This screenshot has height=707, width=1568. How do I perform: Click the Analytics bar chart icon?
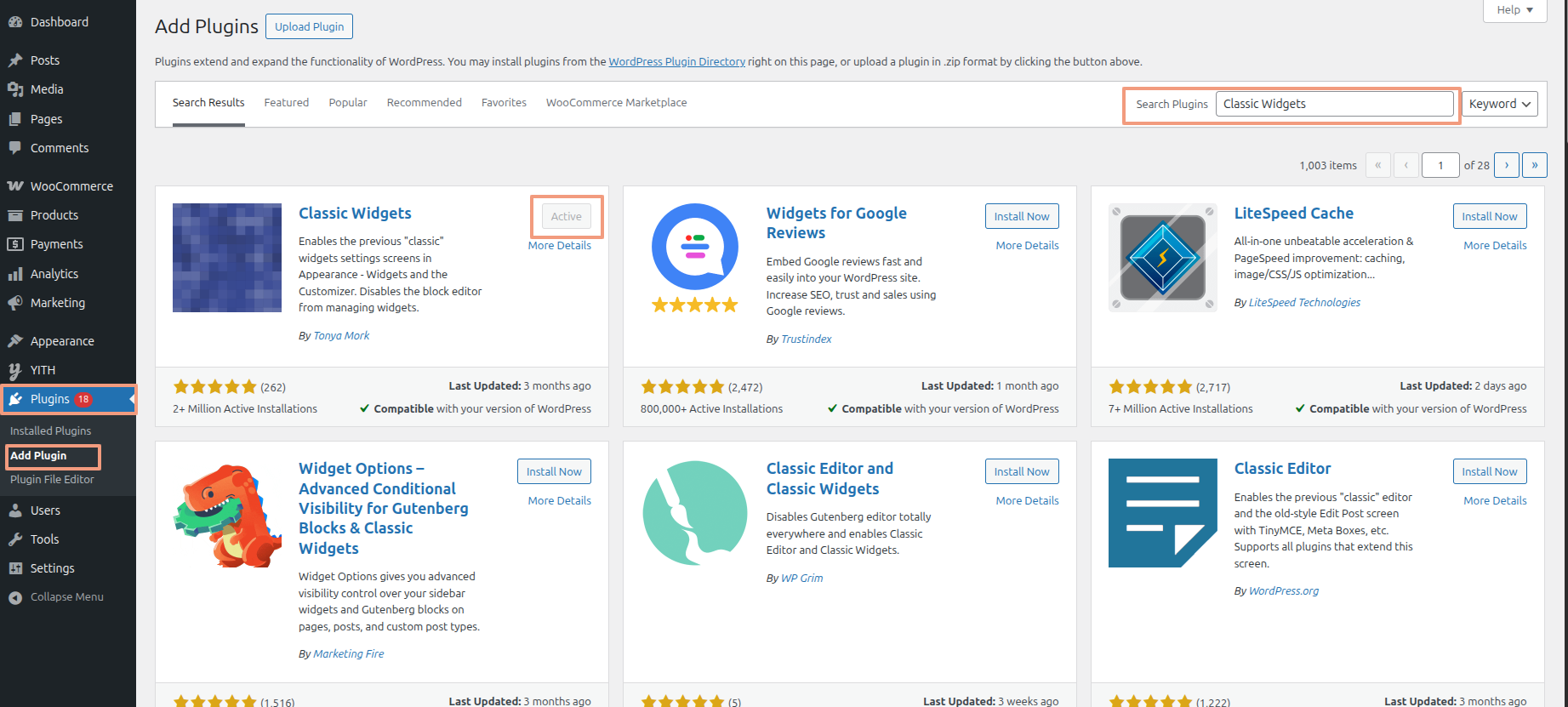coord(15,274)
